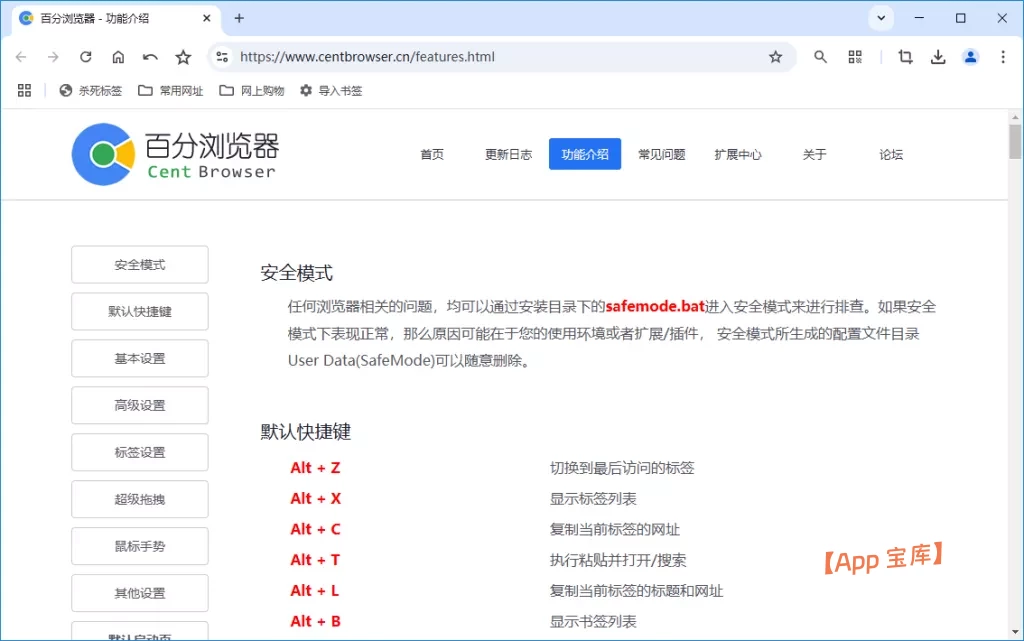The image size is (1024, 641).
Task: Click the 鼠标手势 sidebar button
Action: (140, 546)
